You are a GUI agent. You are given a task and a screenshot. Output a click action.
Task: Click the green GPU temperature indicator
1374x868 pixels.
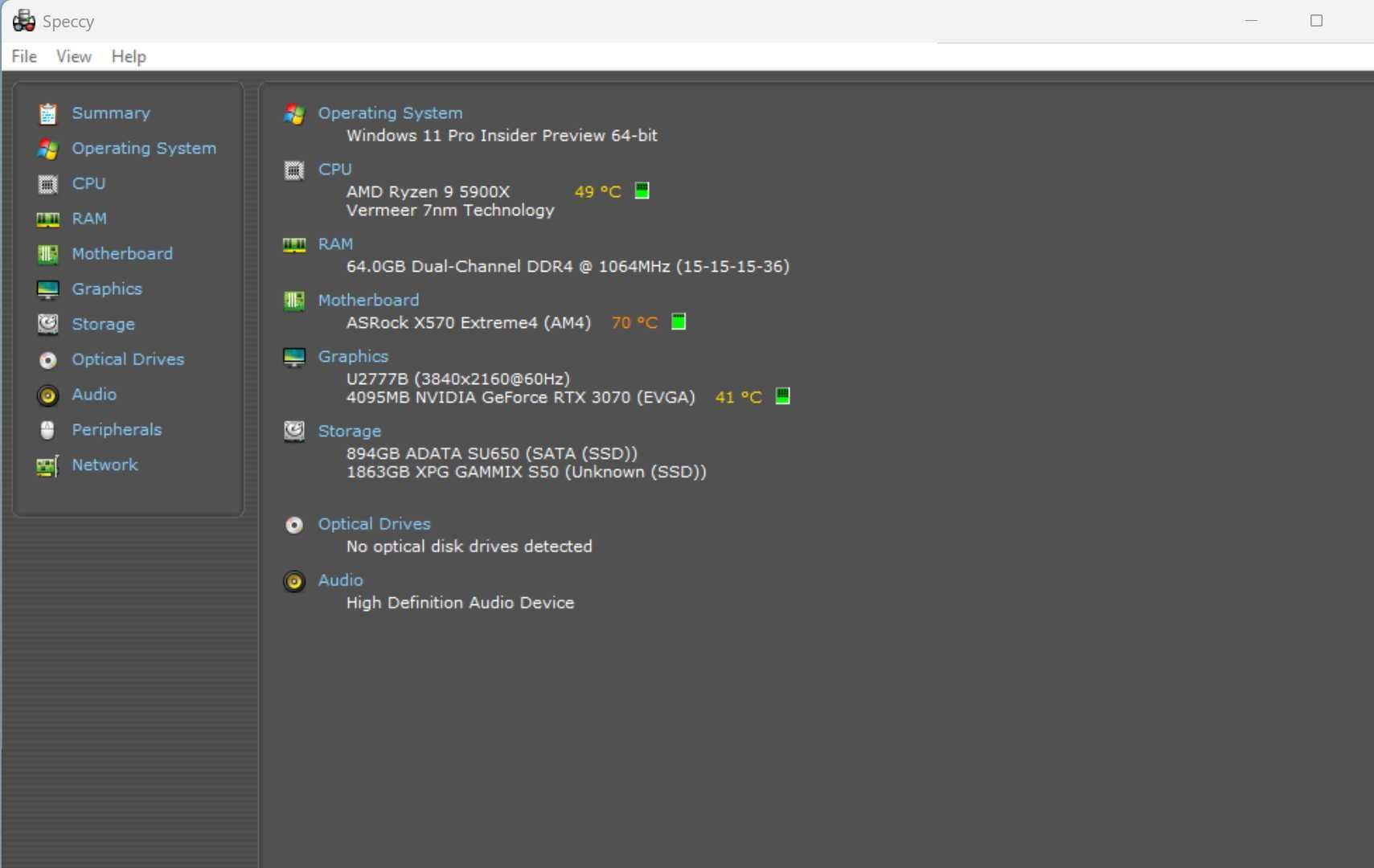click(782, 395)
